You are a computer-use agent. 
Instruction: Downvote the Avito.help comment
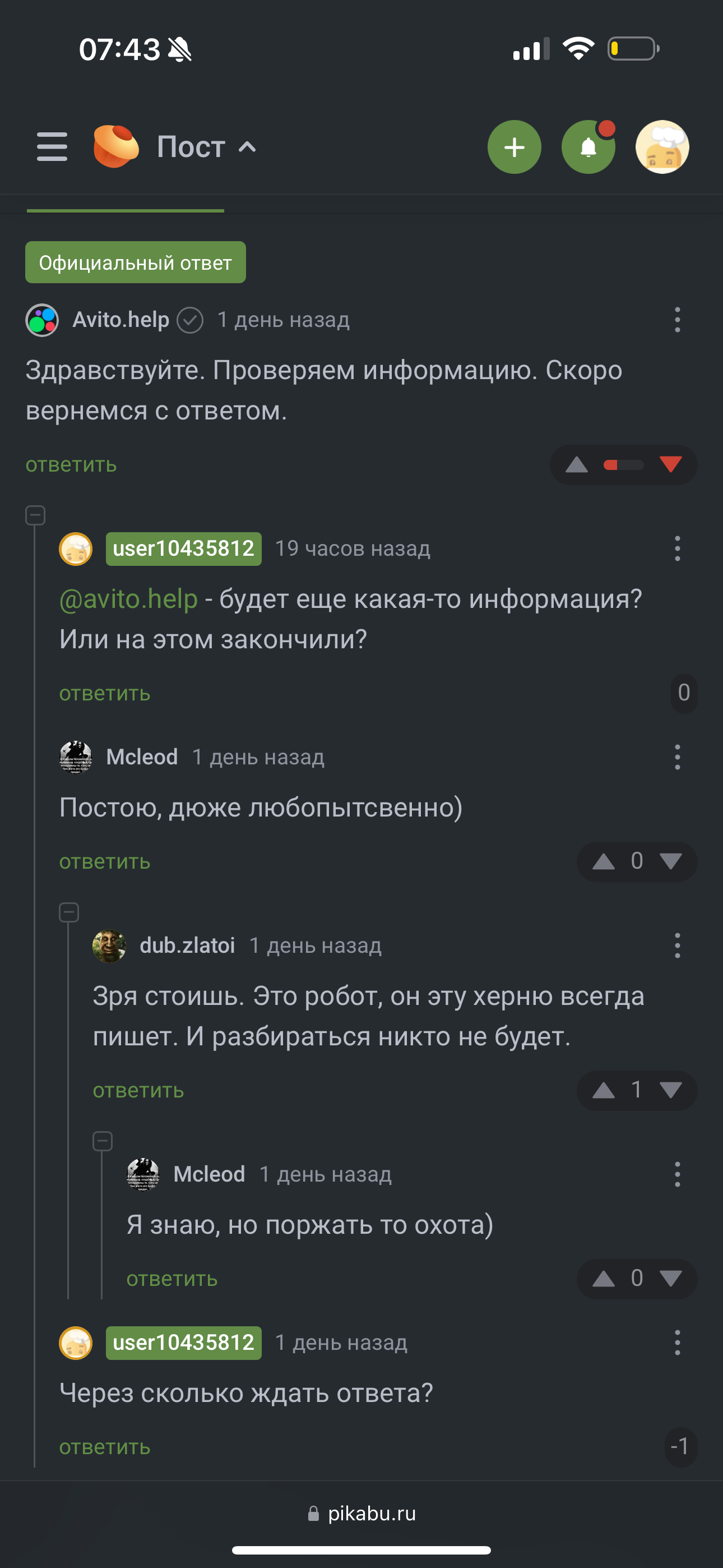click(671, 465)
